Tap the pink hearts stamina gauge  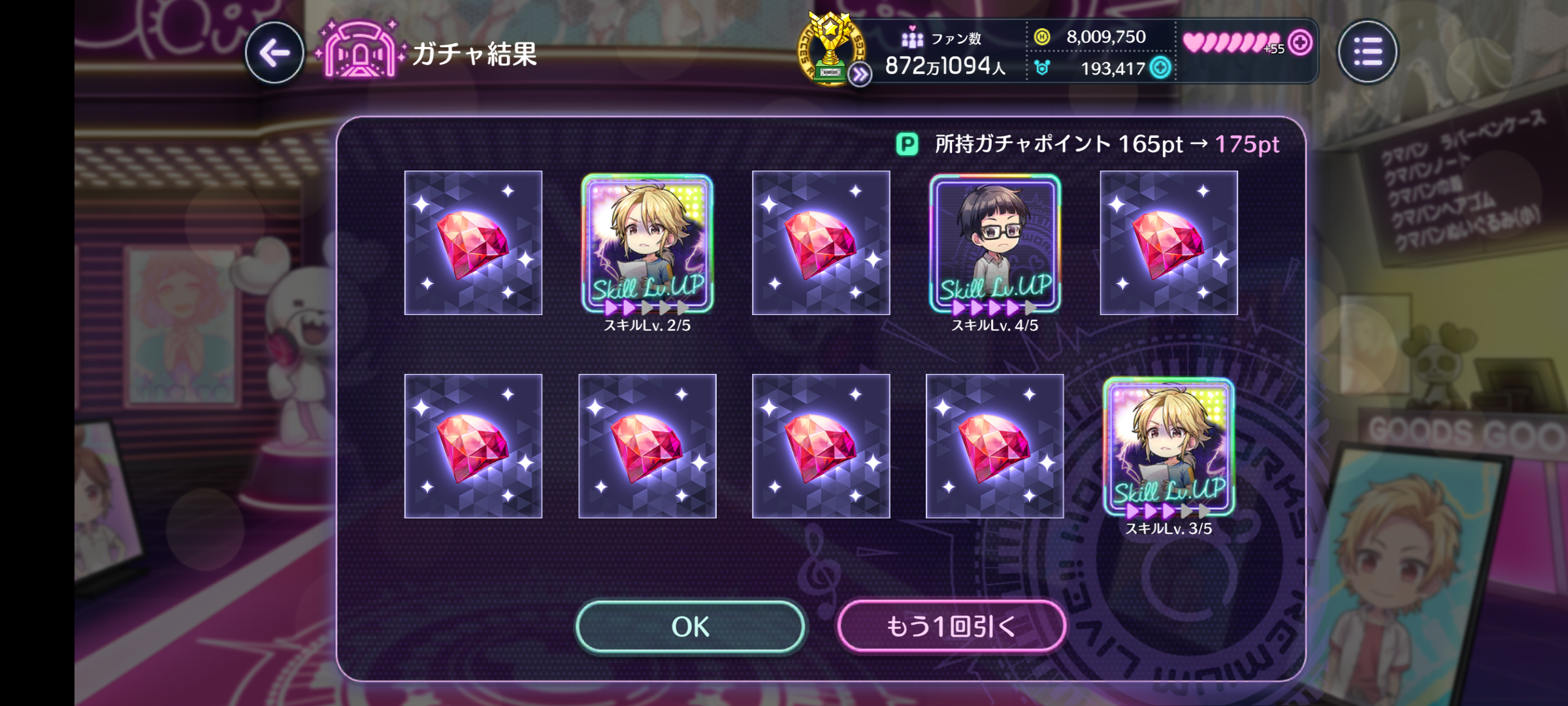click(1232, 43)
